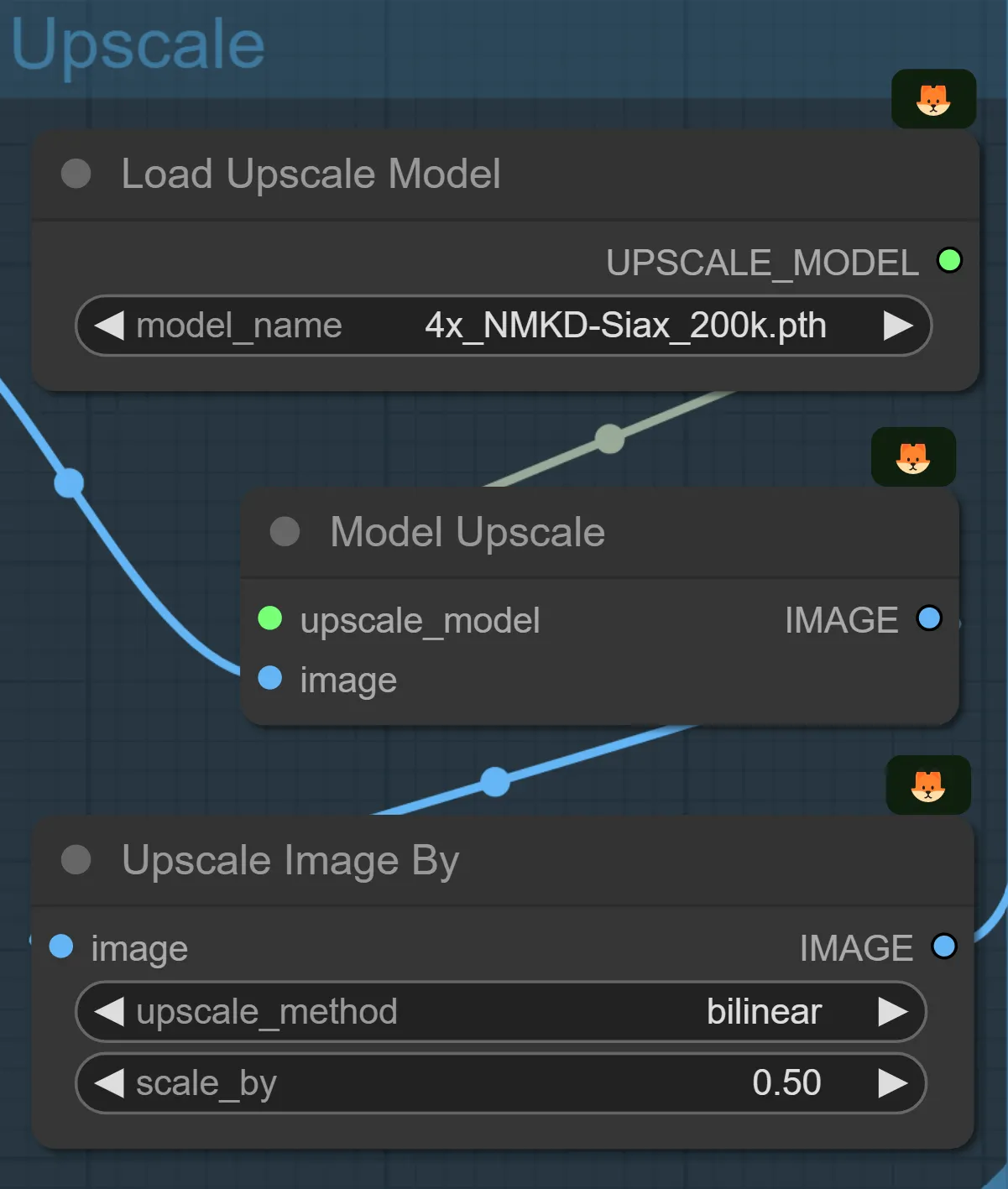Select the Upscale group title
The image size is (1008, 1189).
(138, 44)
